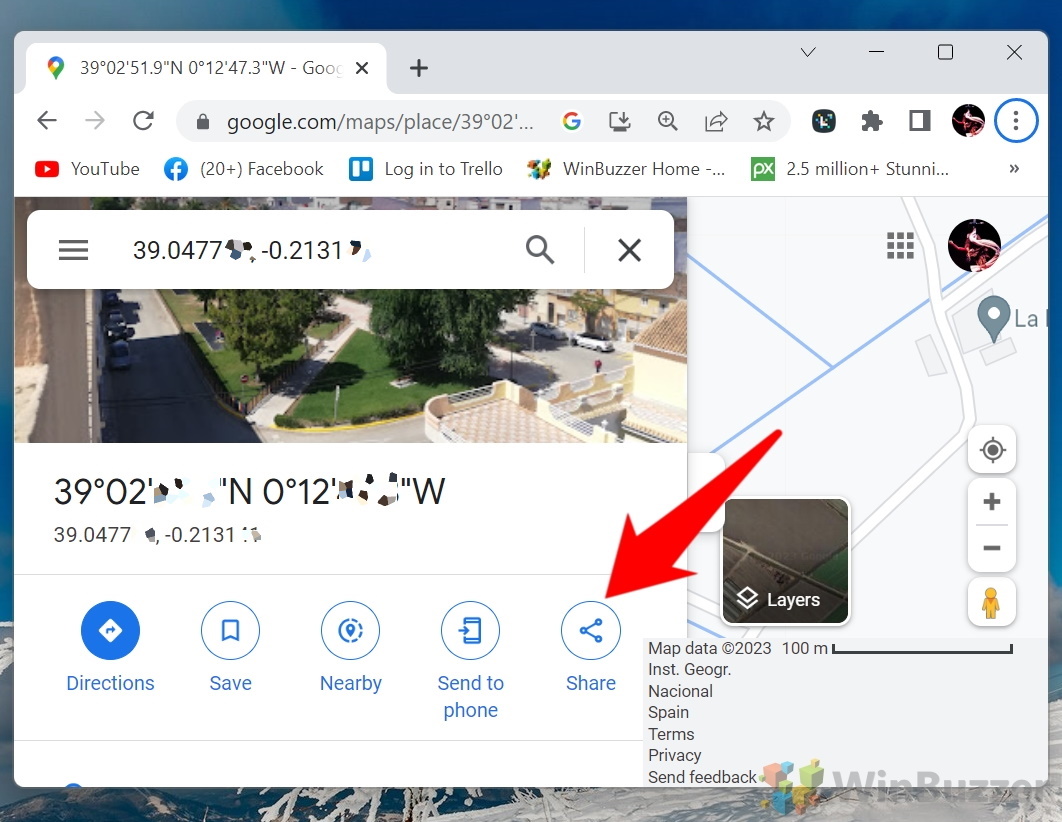Clear the Maps search box
This screenshot has height=822, width=1062.
[629, 250]
